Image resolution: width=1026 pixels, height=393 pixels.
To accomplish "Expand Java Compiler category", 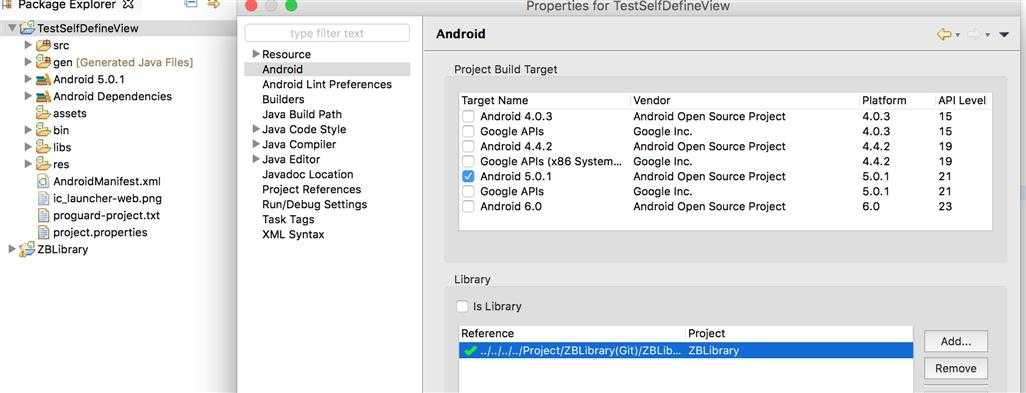I will pyautogui.click(x=256, y=144).
